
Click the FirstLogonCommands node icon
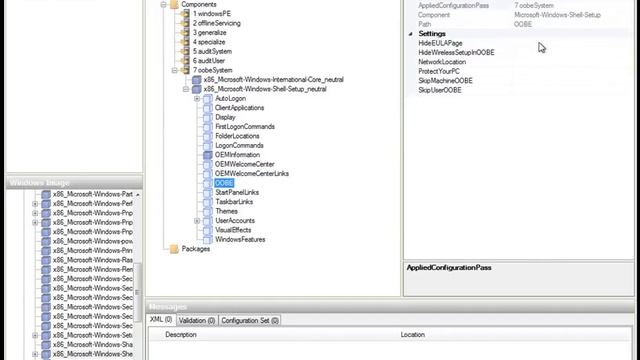208,127
